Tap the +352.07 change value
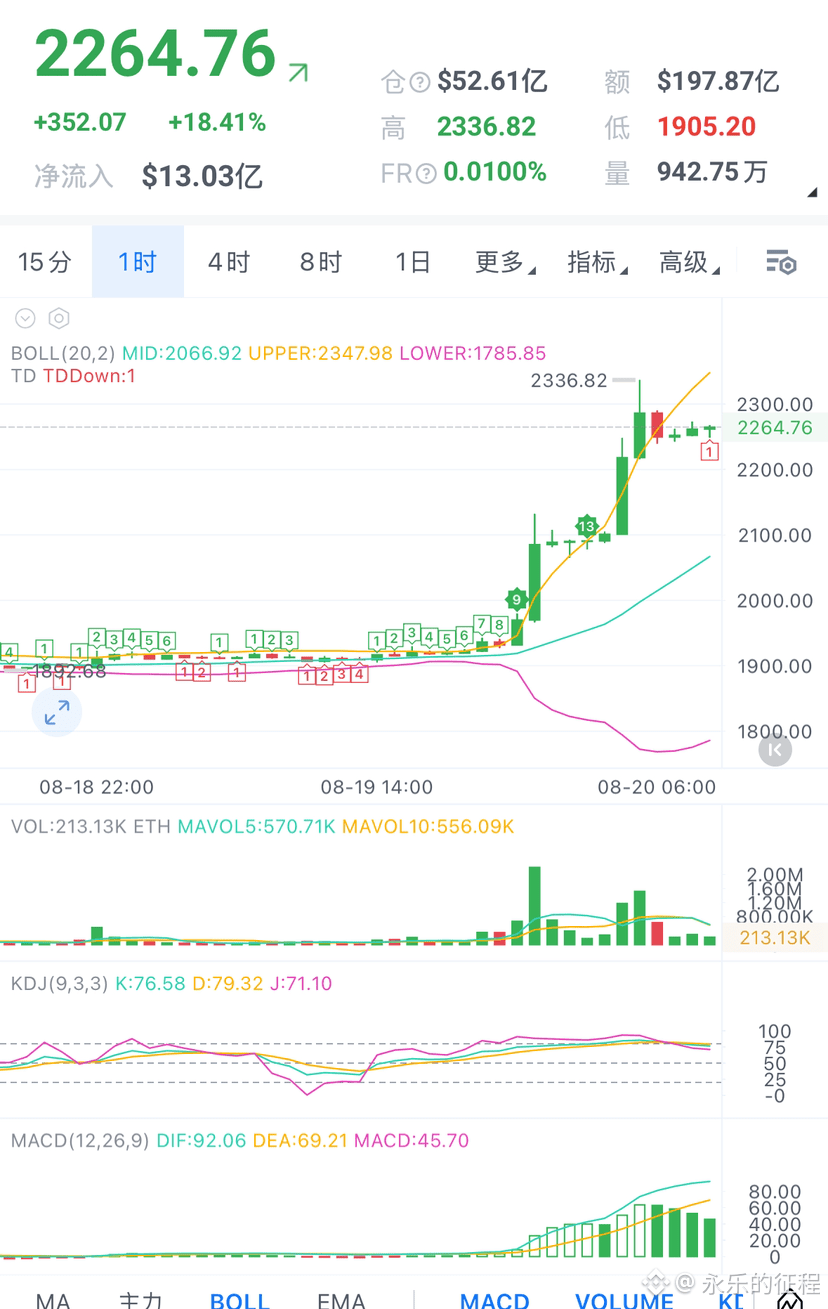This screenshot has width=828, height=1309. click(x=80, y=123)
